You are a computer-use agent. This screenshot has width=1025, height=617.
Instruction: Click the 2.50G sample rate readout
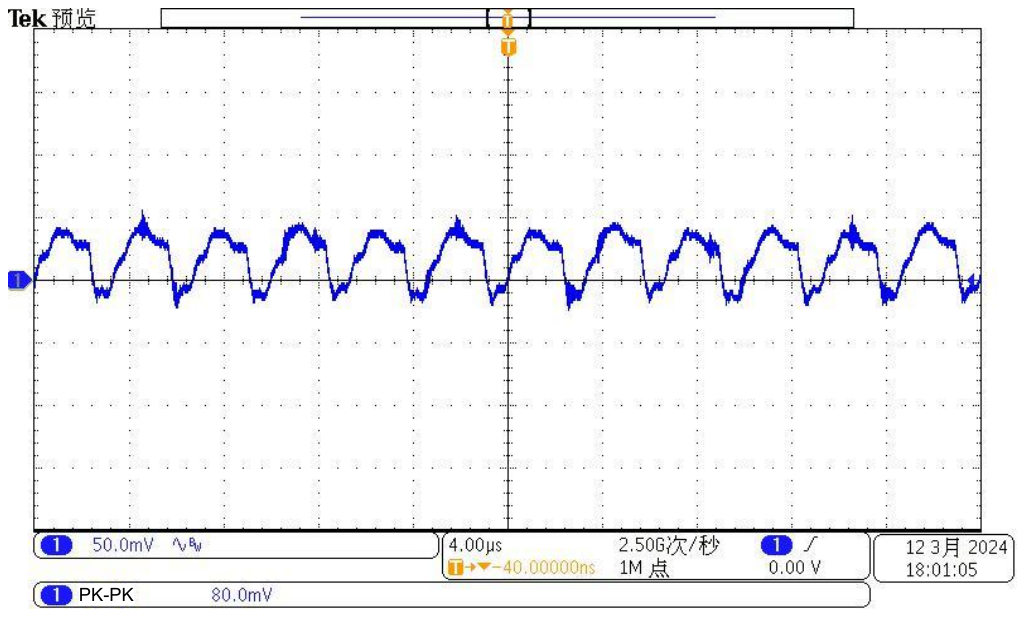668,545
